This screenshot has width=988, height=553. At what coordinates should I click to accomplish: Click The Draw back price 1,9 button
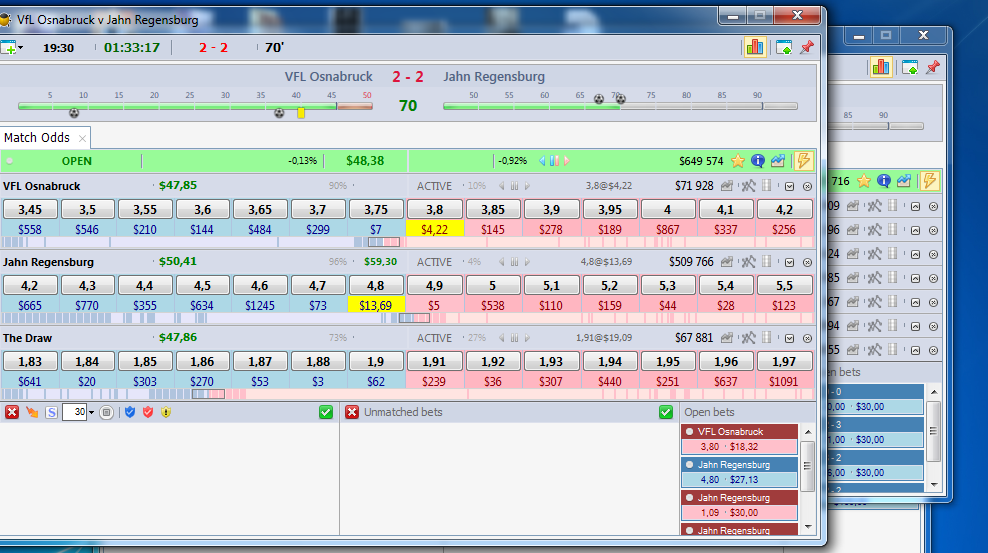(376, 362)
